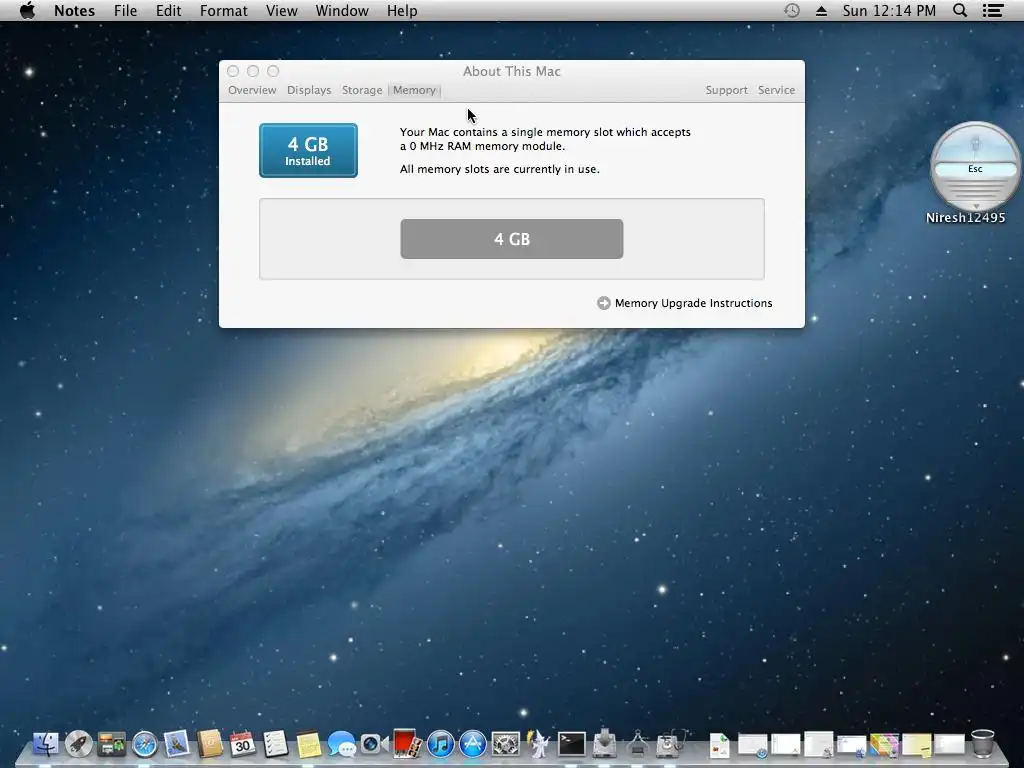1024x768 pixels.
Task: Open Mission Control in the Dock
Action: (112, 744)
